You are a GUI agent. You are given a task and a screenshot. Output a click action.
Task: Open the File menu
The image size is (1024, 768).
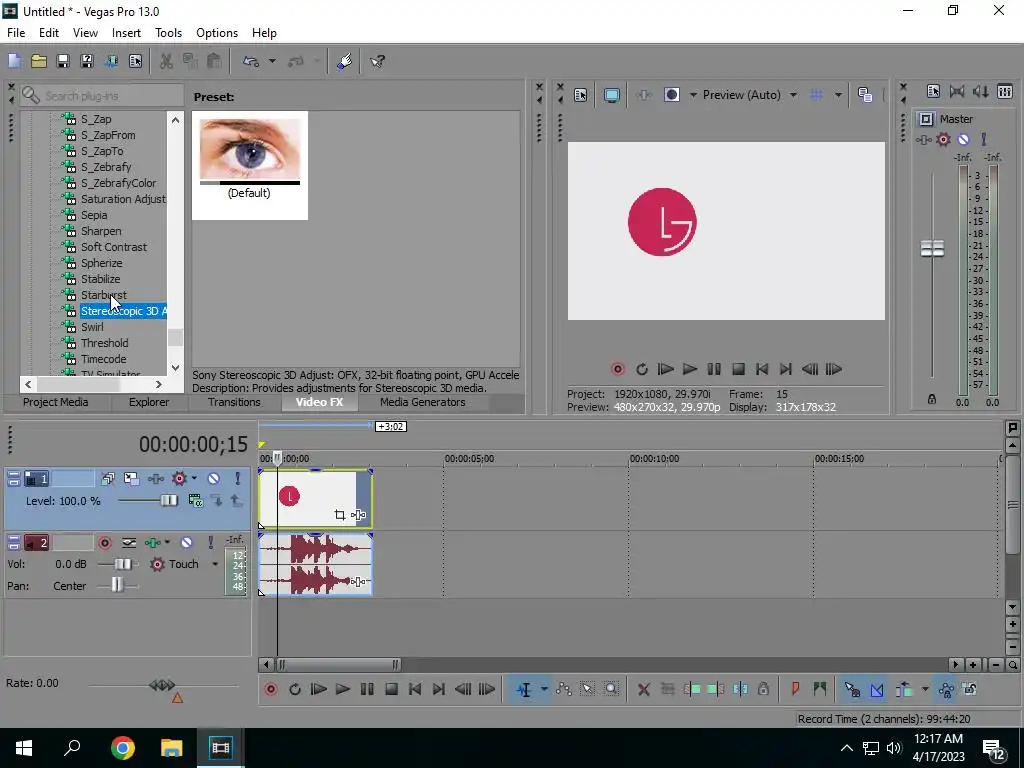pos(16,33)
